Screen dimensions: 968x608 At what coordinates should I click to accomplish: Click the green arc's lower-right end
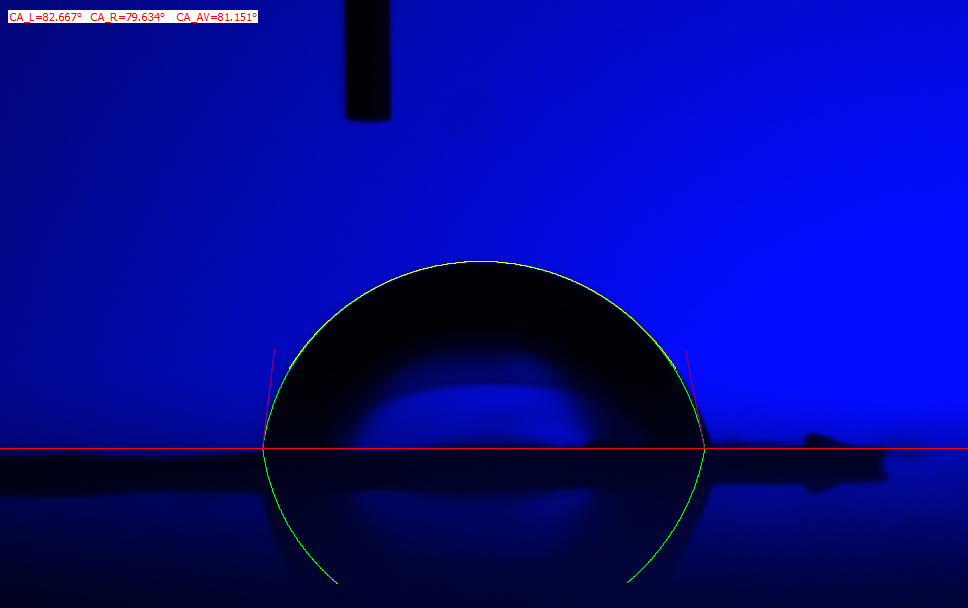click(630, 581)
